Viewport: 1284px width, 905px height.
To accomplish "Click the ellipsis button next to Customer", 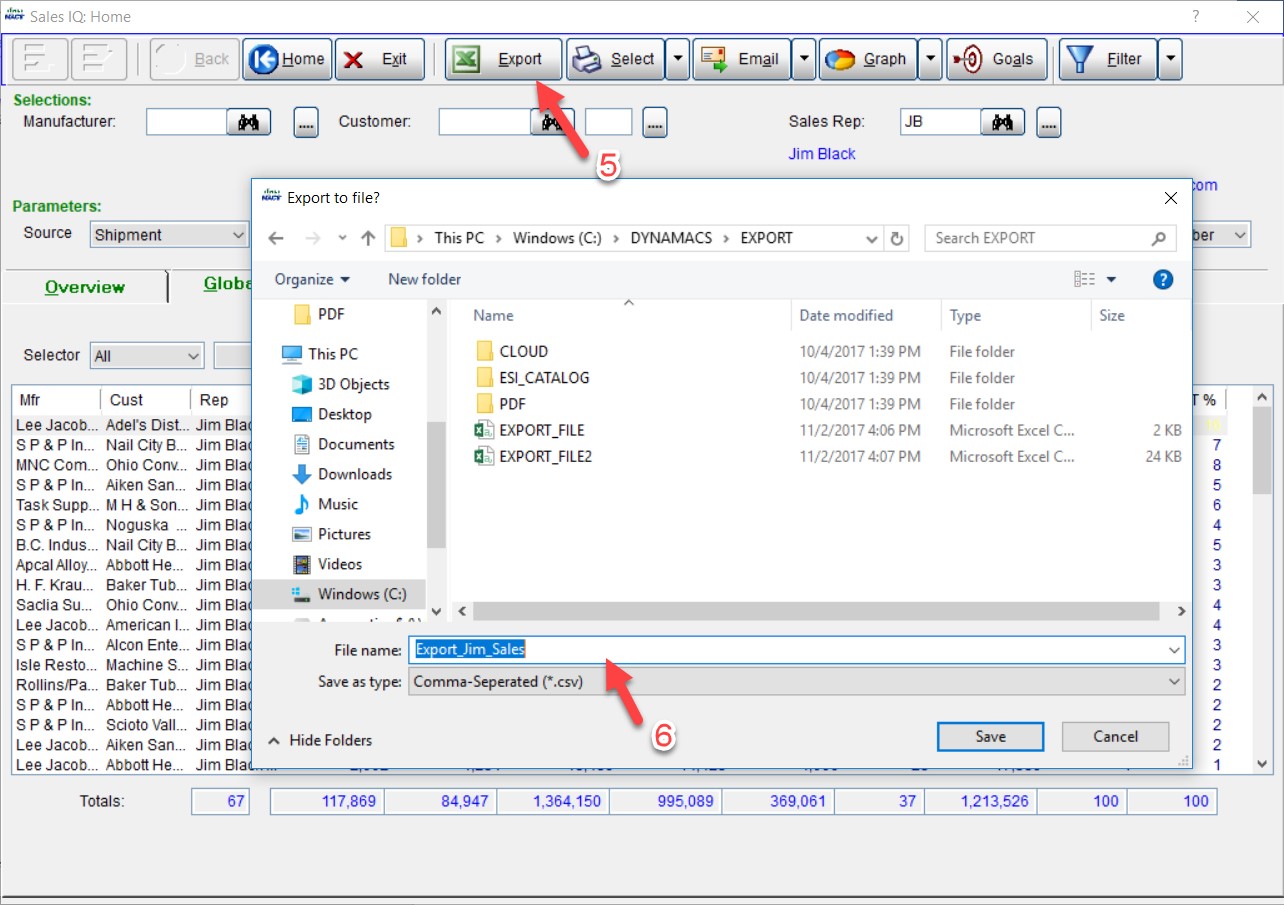I will tap(655, 123).
